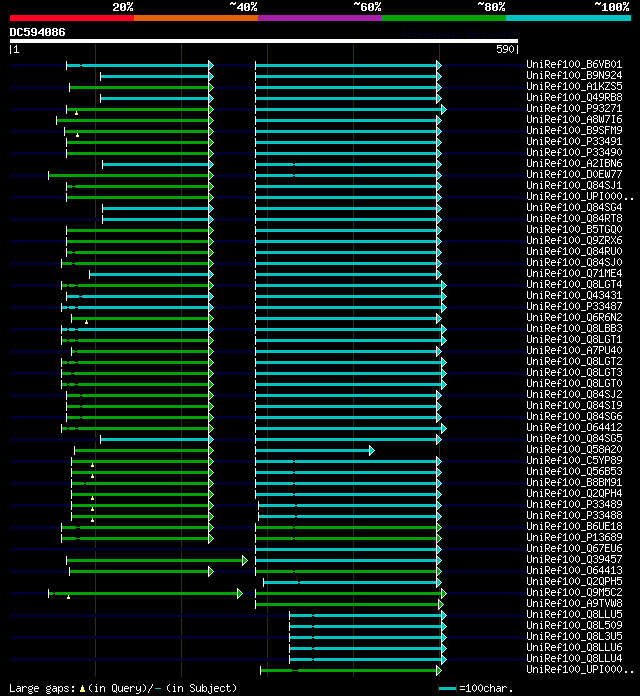640x696 pixels.
Task: Click the ~100% legend label
Action: point(612,7)
